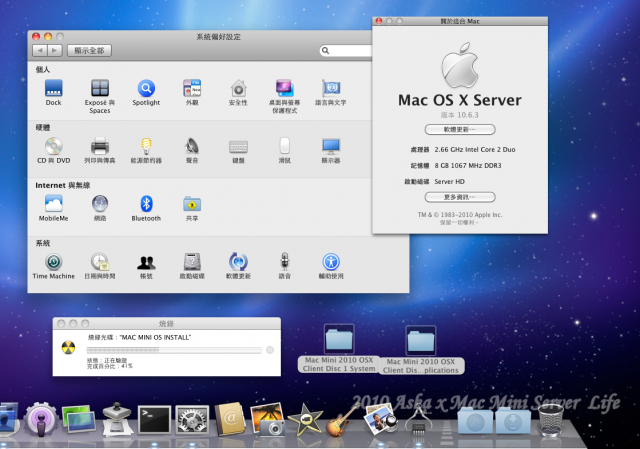
Task: Open the MobileMe preference pane
Action: click(53, 208)
